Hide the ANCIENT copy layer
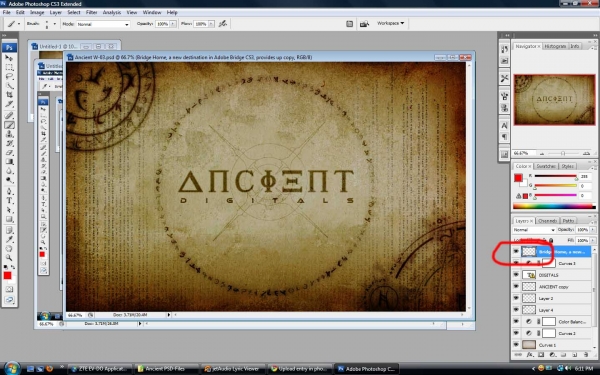The height and width of the screenshot is (375, 600). tap(516, 286)
